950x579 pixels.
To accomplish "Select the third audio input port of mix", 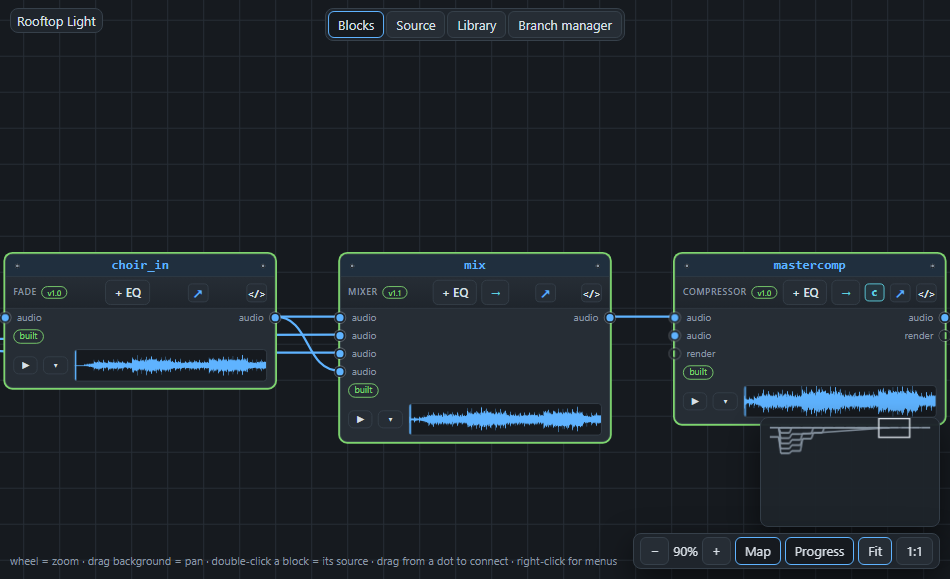I will click(x=340, y=354).
